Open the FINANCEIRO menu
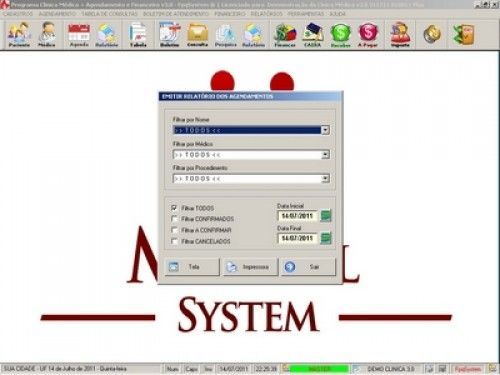The image size is (500, 375). (x=230, y=14)
